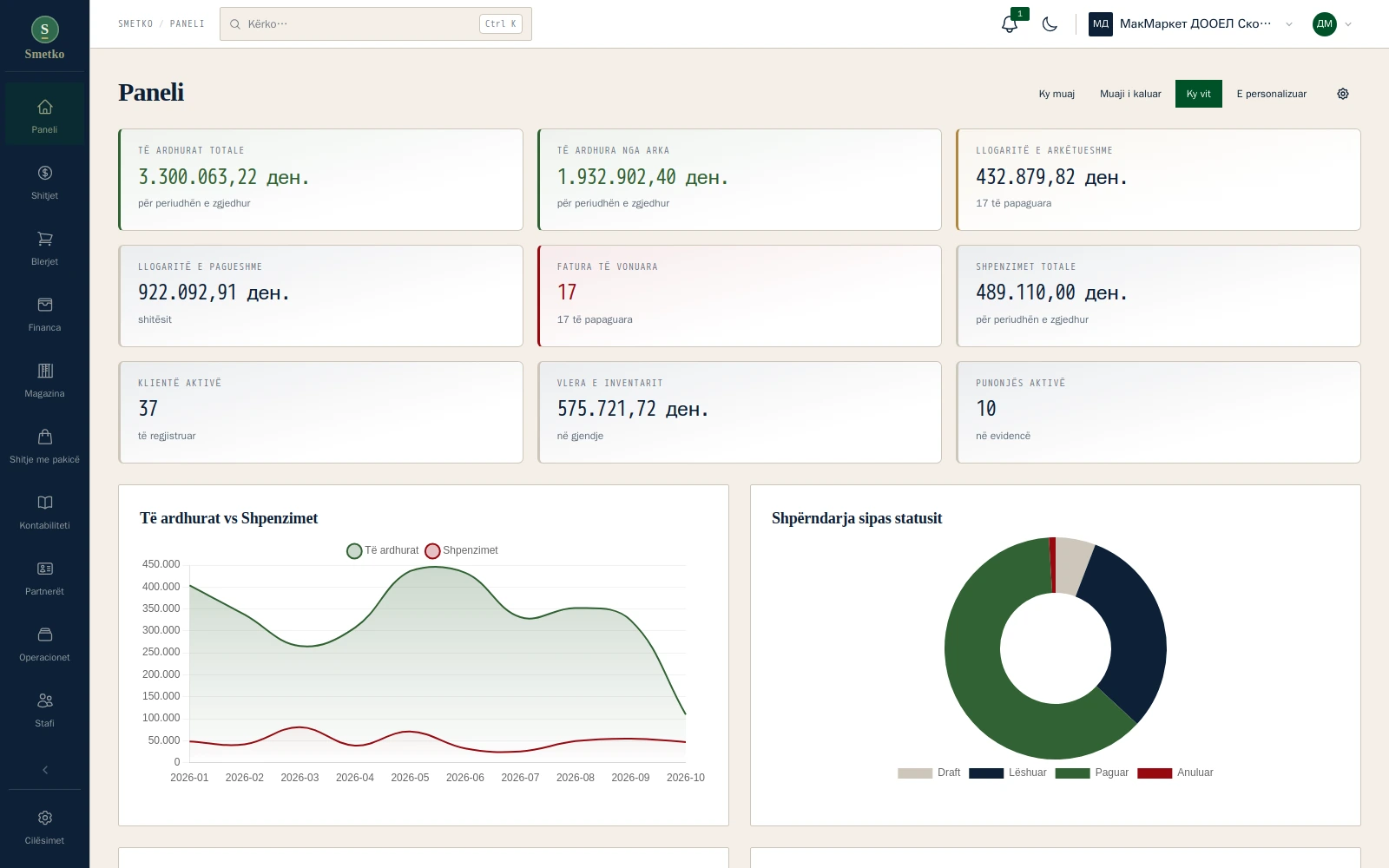Open the Punonjës aktivë card
The image size is (1389, 868).
tap(1158, 412)
